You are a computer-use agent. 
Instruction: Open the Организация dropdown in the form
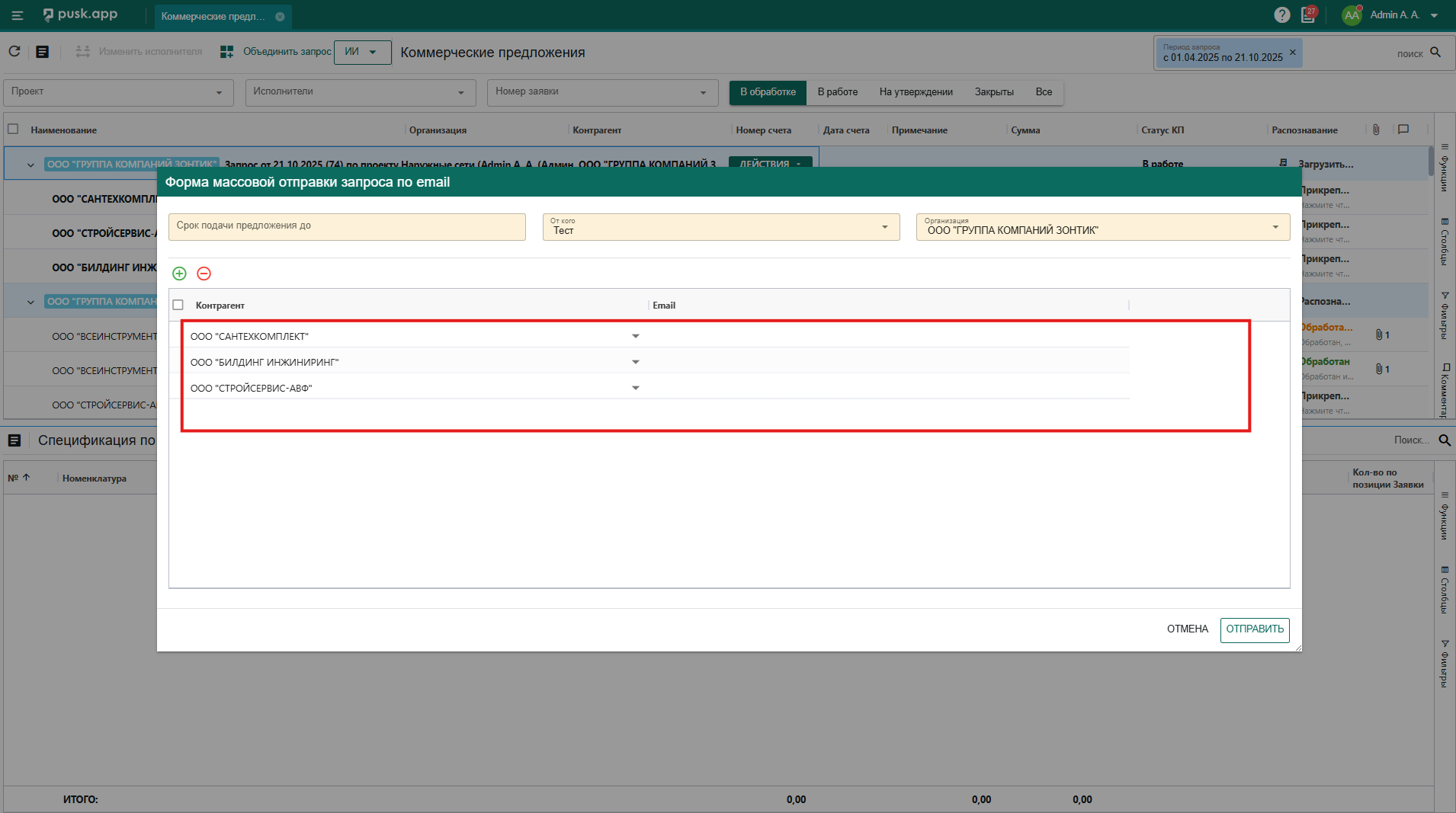coord(1275,227)
